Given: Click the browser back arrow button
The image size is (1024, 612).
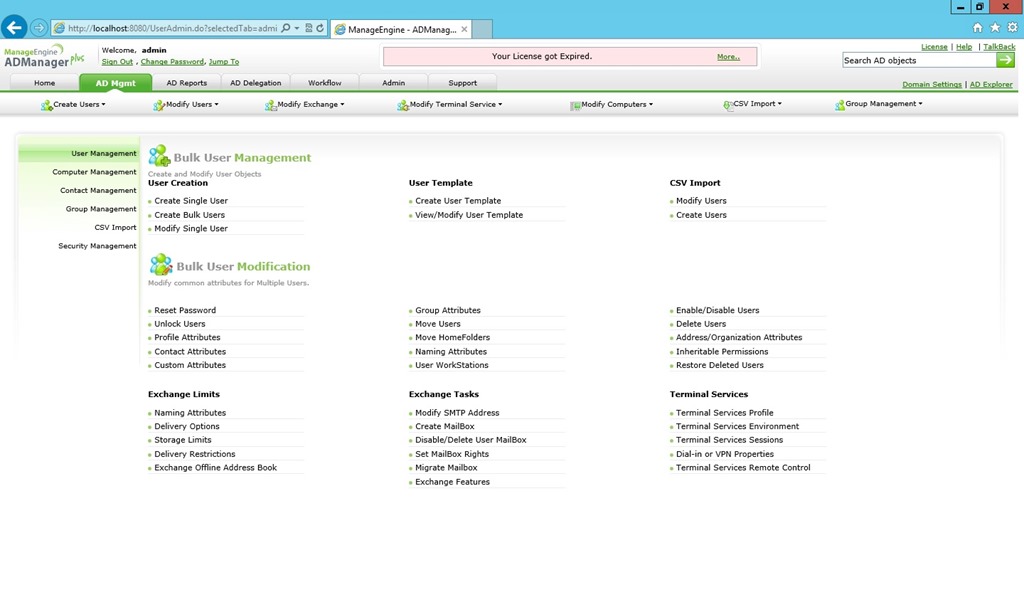Looking at the screenshot, I should point(14,27).
